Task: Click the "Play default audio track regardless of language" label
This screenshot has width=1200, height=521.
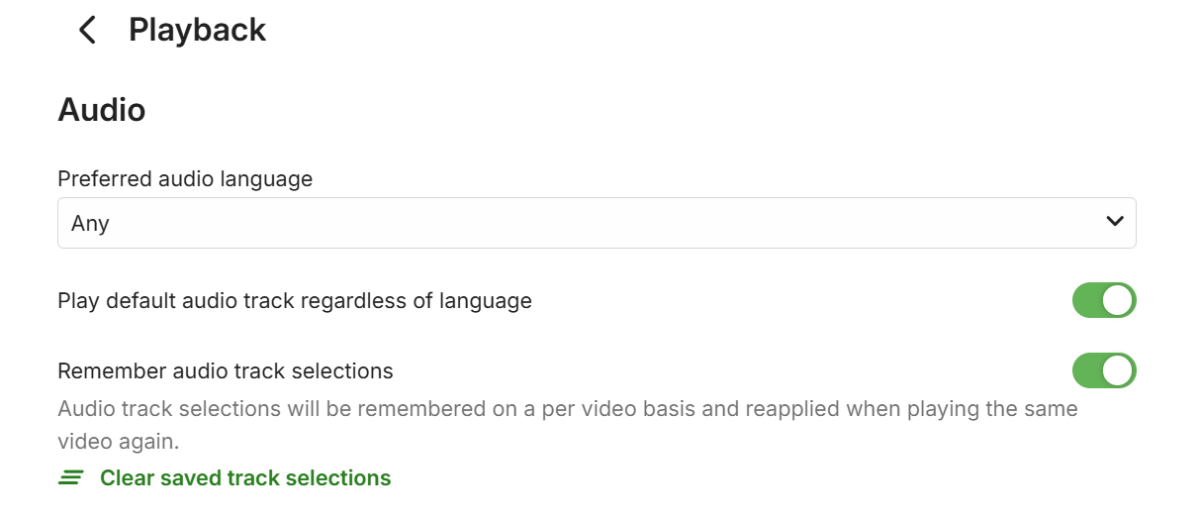Action: [x=294, y=301]
